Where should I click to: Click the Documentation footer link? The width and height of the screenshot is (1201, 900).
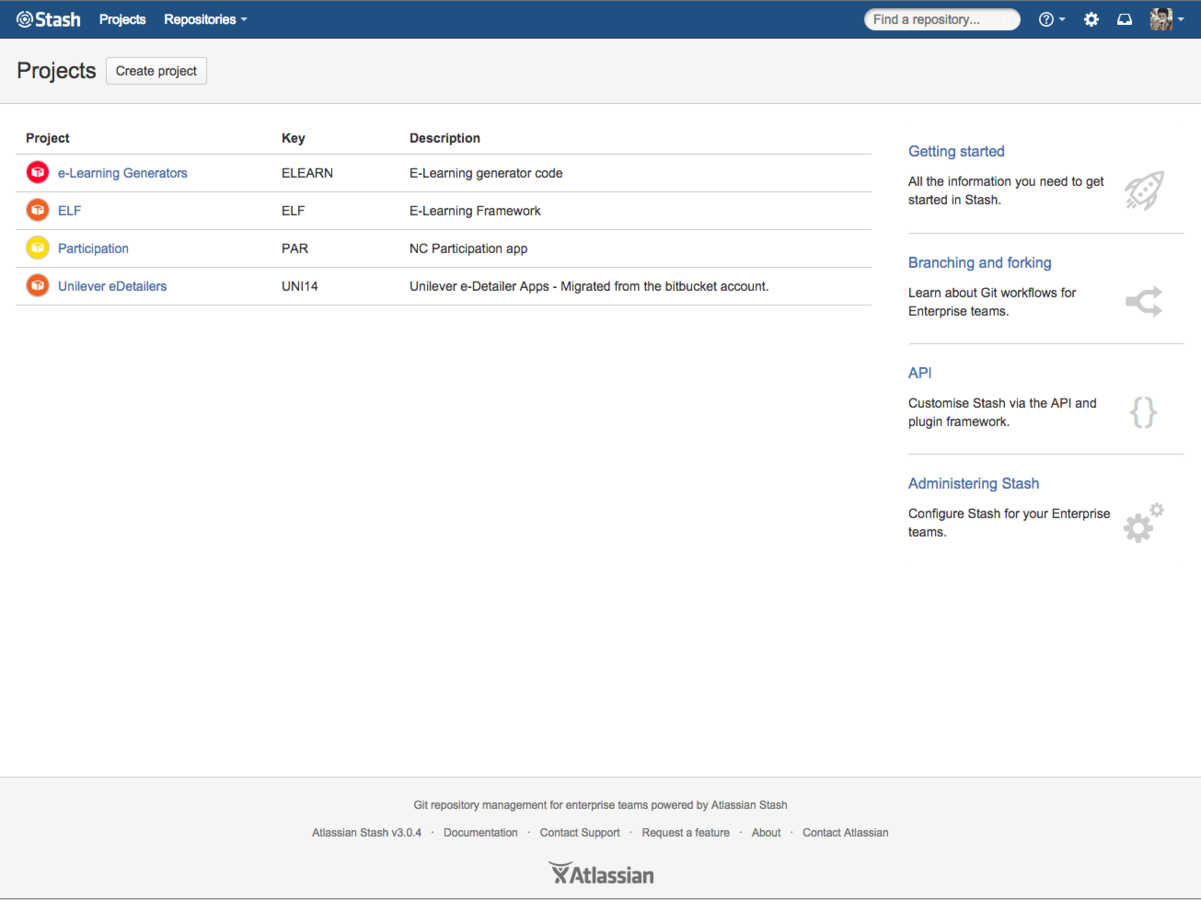point(481,832)
